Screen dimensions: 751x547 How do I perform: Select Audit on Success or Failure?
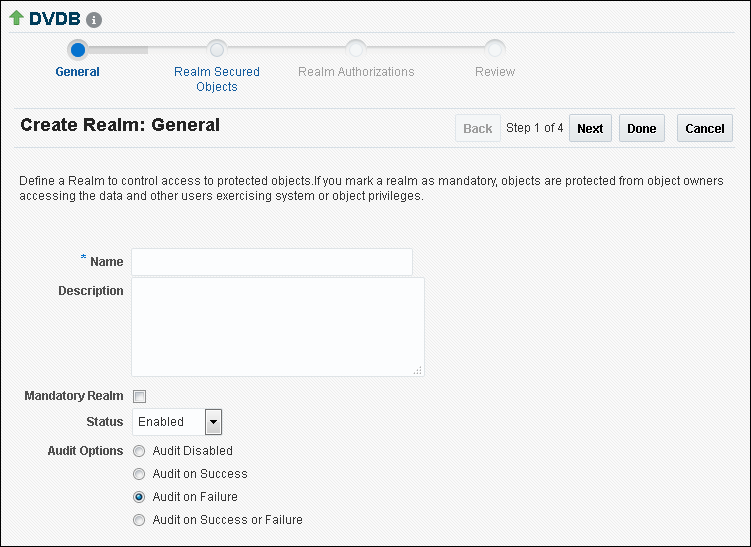pos(139,520)
